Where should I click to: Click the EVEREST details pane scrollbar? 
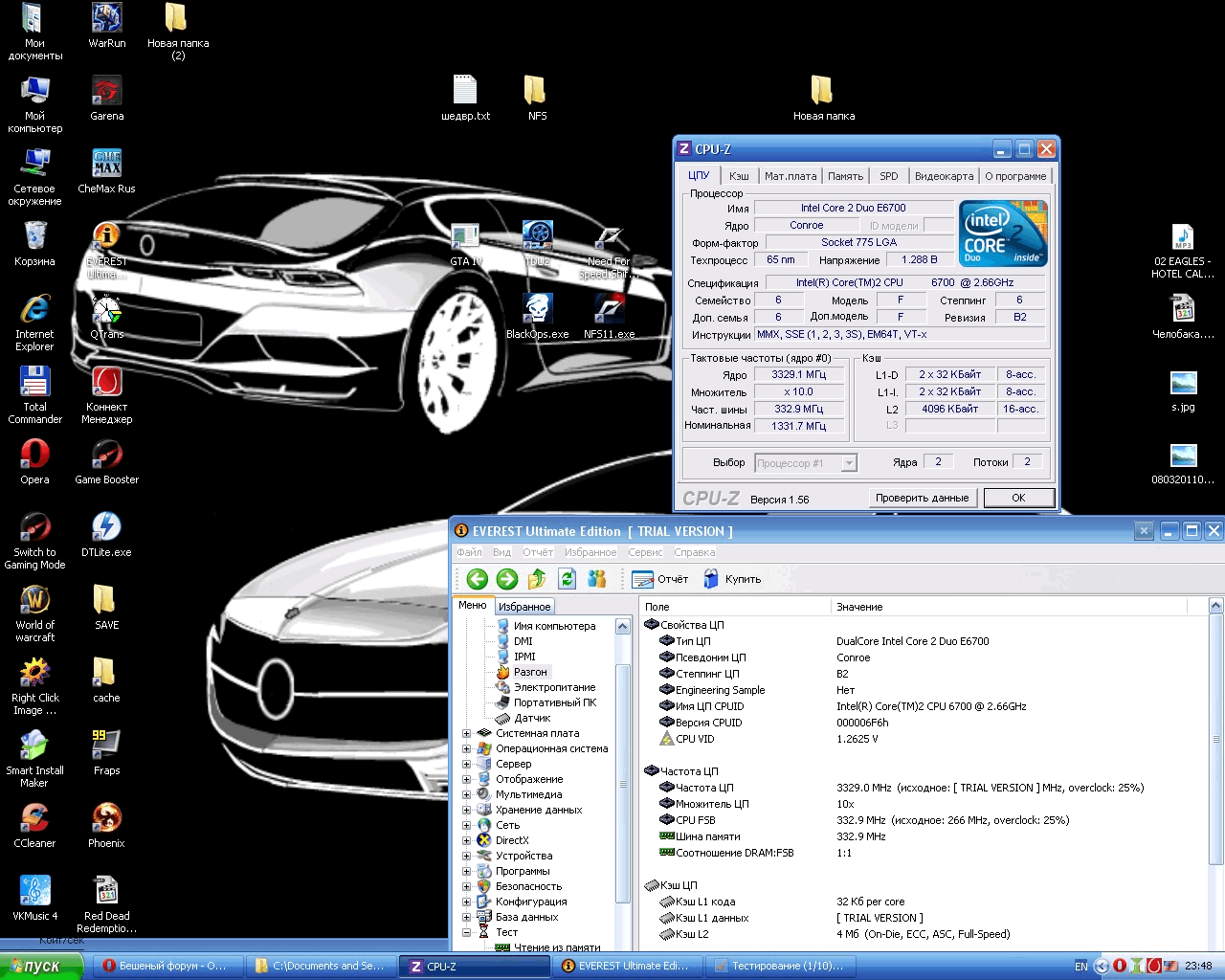1216,739
